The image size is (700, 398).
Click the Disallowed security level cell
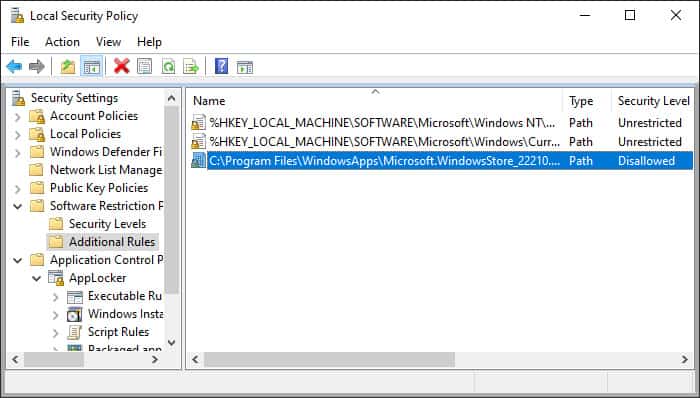click(646, 161)
